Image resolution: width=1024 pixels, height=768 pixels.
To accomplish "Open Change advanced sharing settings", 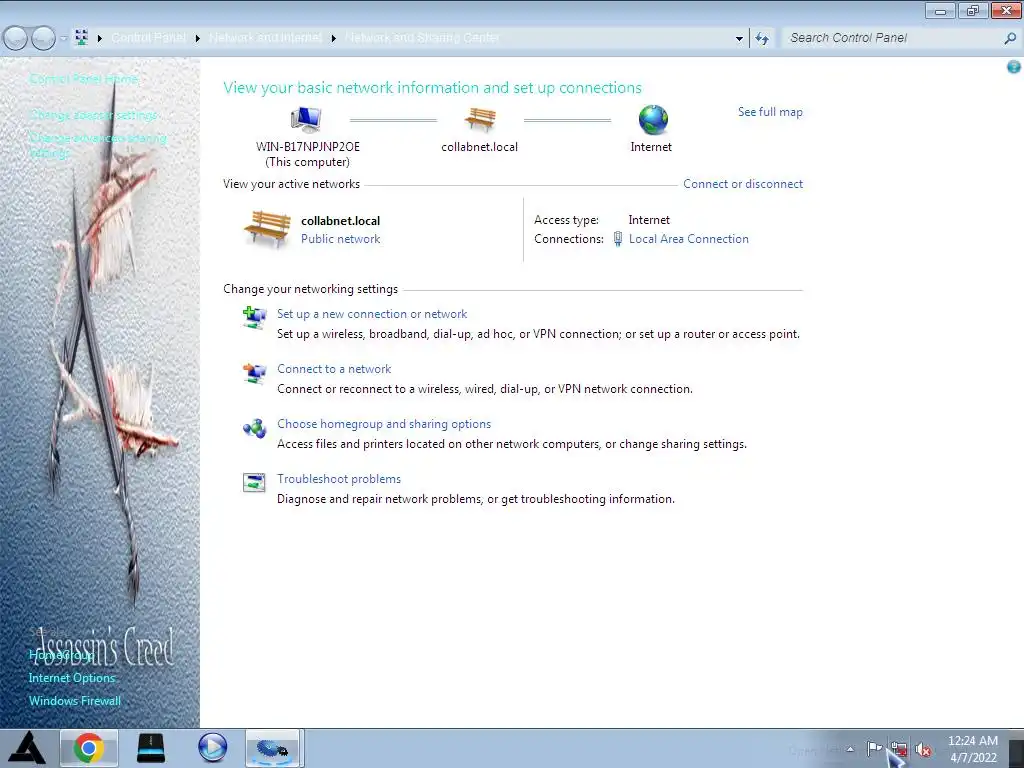I will (98, 146).
